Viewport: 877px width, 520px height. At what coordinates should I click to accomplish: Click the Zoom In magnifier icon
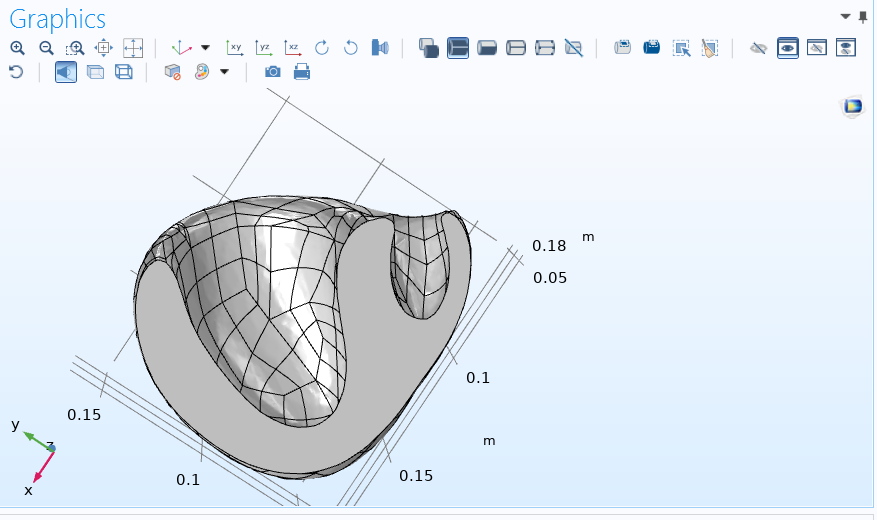click(17, 47)
